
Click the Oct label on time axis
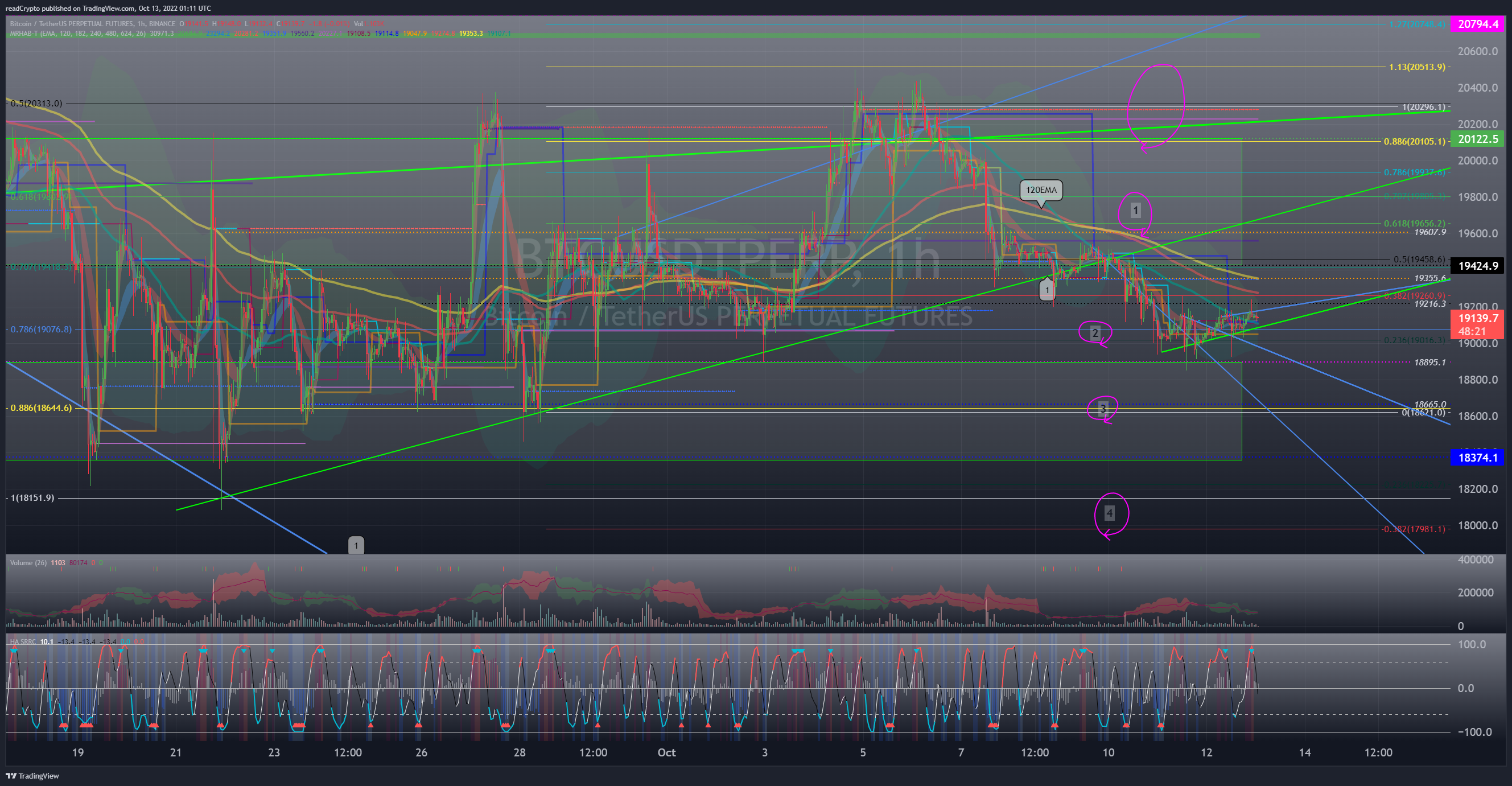tap(667, 752)
